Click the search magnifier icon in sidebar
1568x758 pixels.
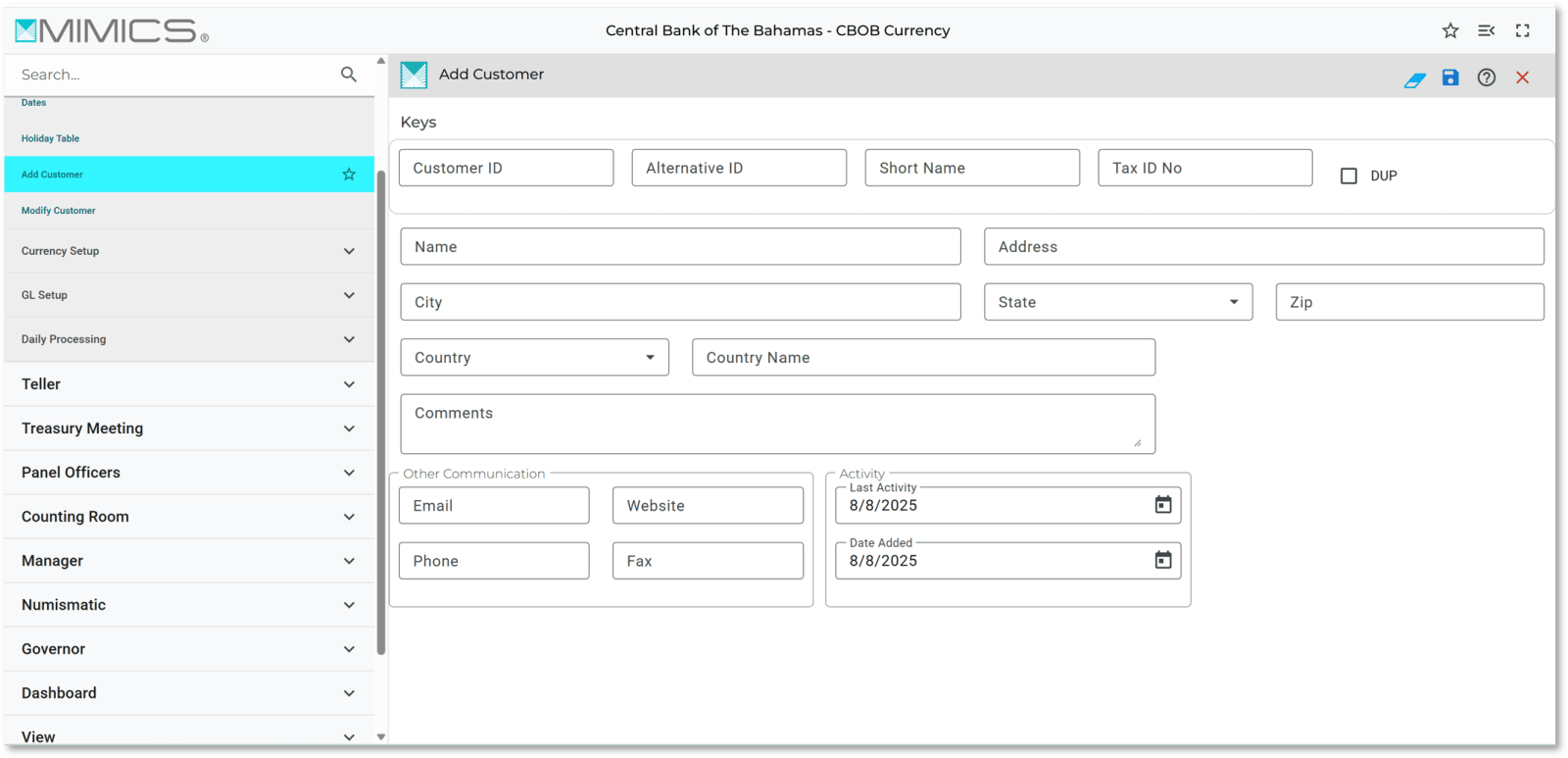tap(349, 75)
